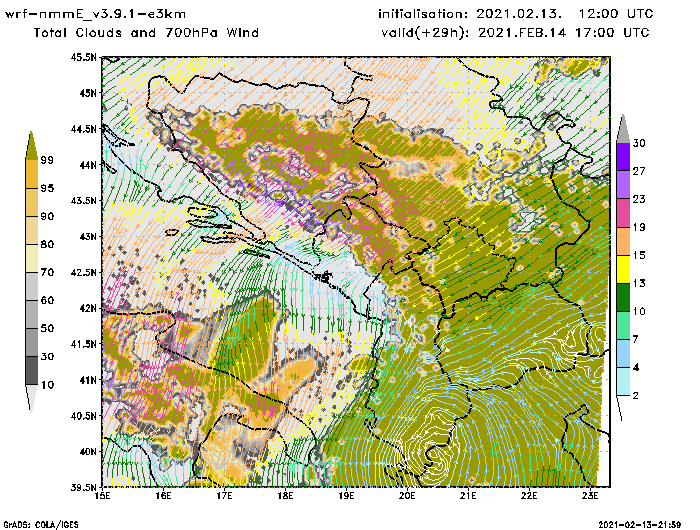Click the 39.5N latitude axis label
This screenshot has width=700, height=530.
click(83, 487)
